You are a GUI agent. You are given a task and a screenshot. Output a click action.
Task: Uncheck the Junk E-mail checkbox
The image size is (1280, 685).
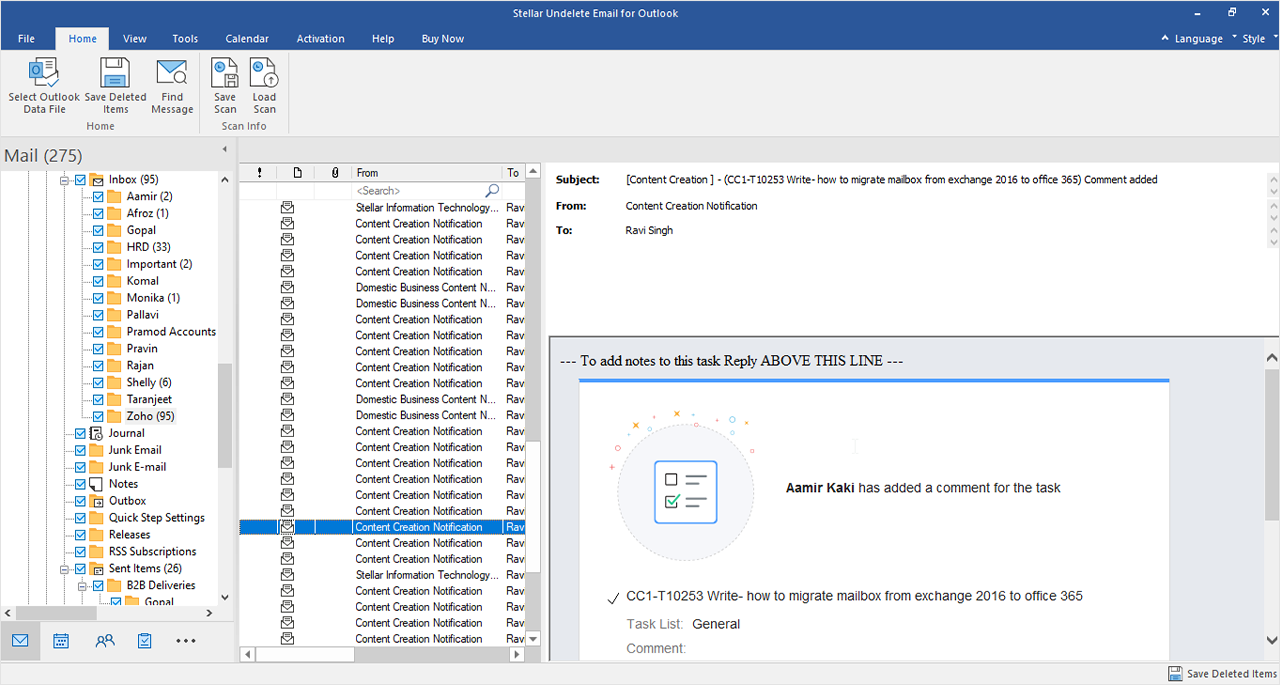(80, 467)
